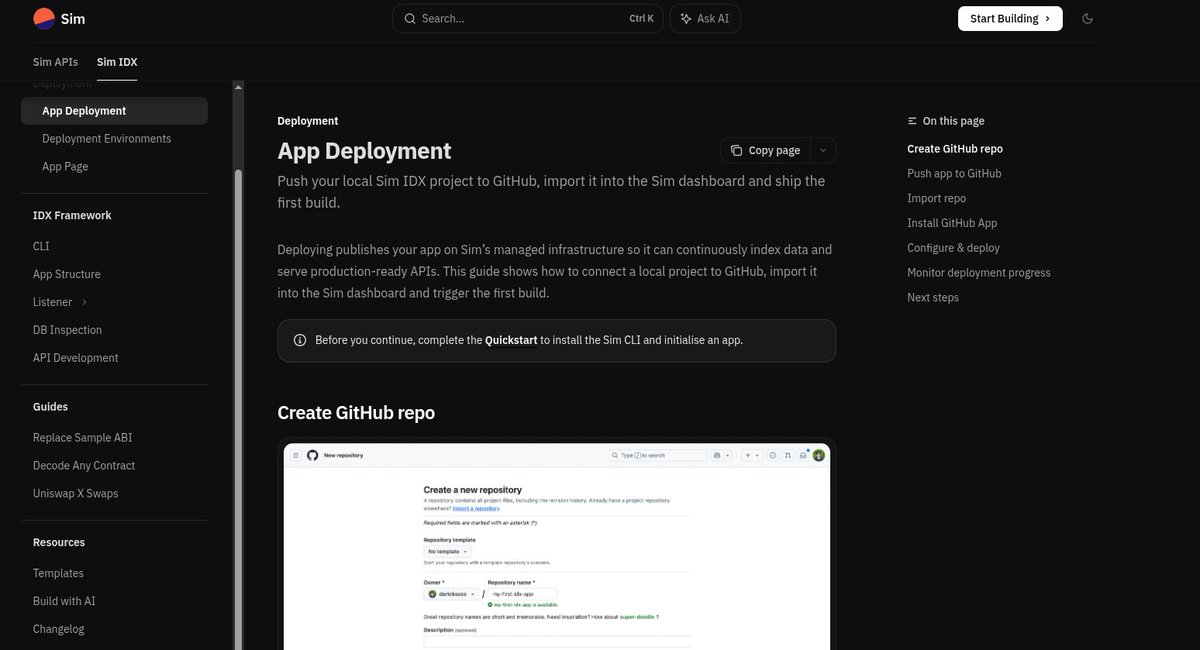Image resolution: width=1200 pixels, height=650 pixels.
Task: Jump to Import repo section
Action: pos(937,198)
